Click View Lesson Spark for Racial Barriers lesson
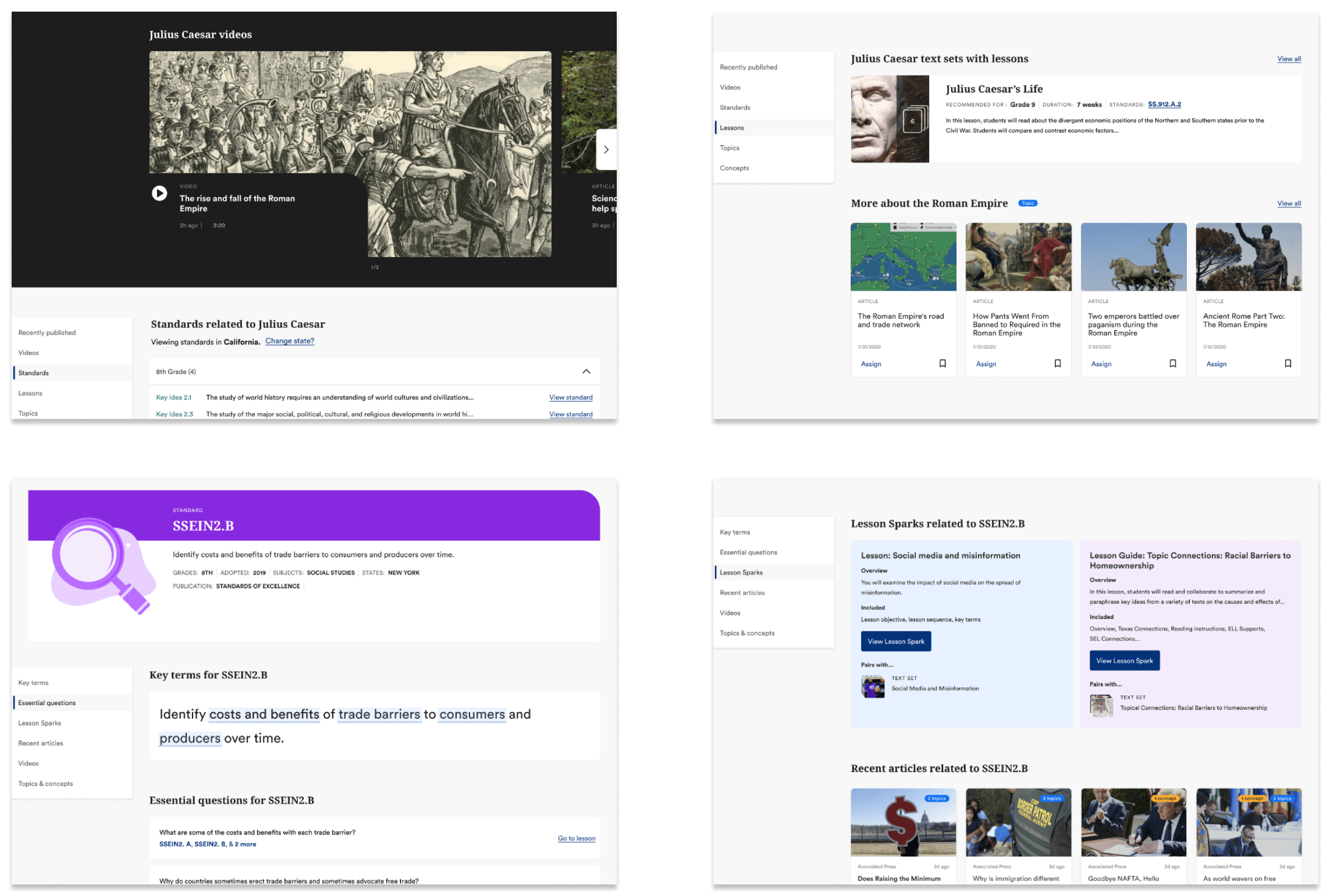The height and width of the screenshot is (896, 1330). point(1123,660)
